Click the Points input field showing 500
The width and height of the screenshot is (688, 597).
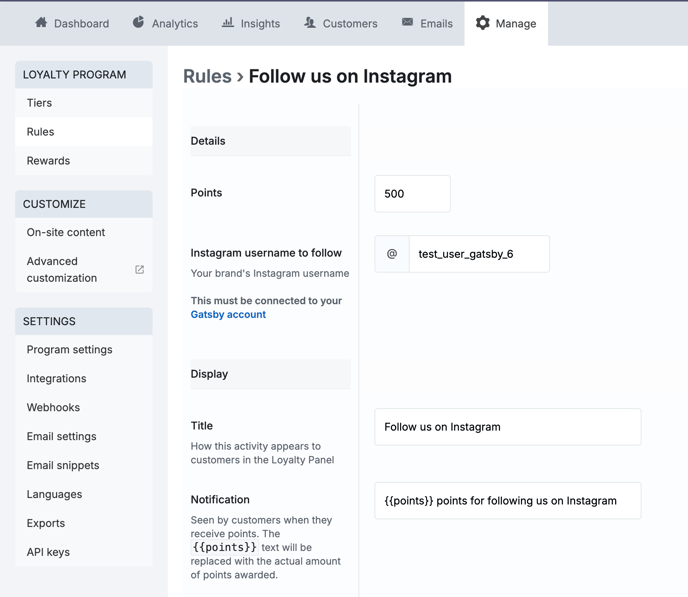(x=412, y=194)
